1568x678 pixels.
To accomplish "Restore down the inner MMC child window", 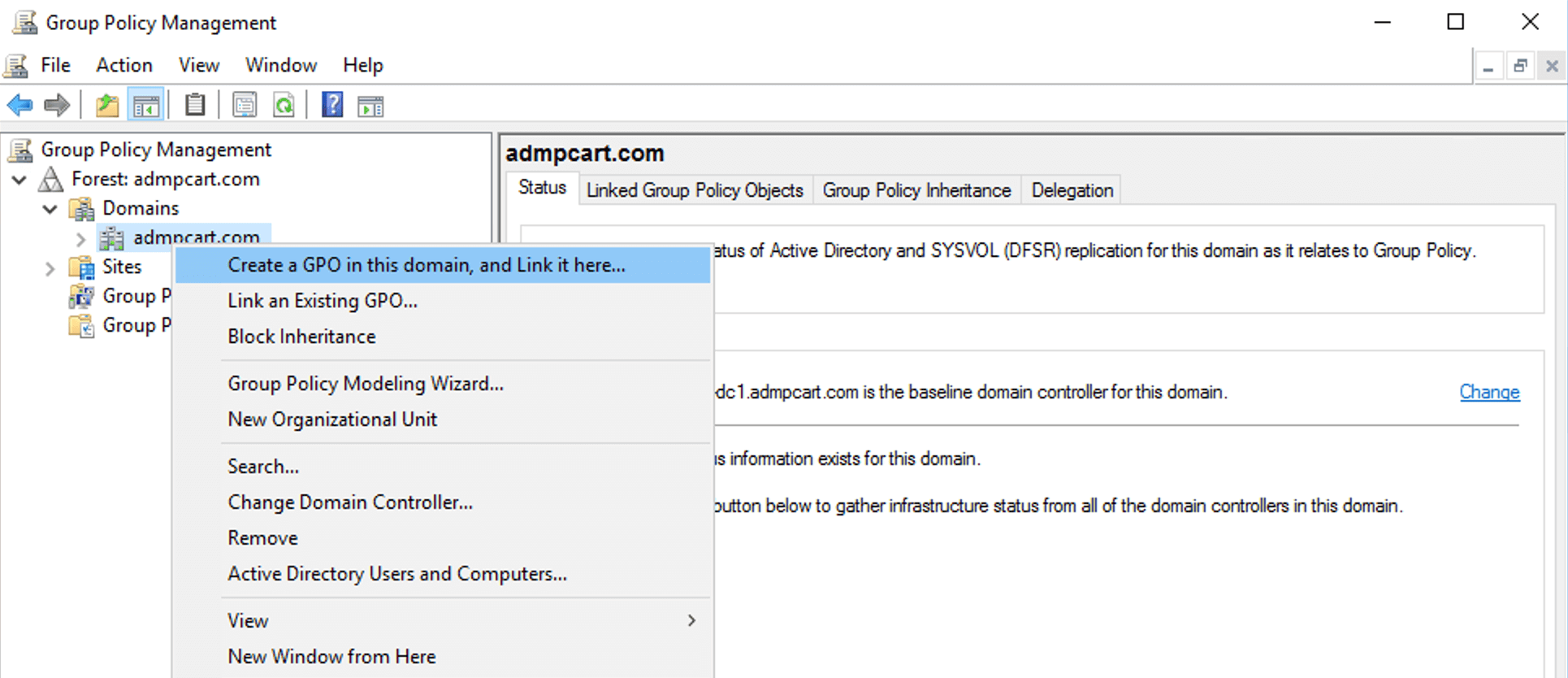I will click(1520, 67).
